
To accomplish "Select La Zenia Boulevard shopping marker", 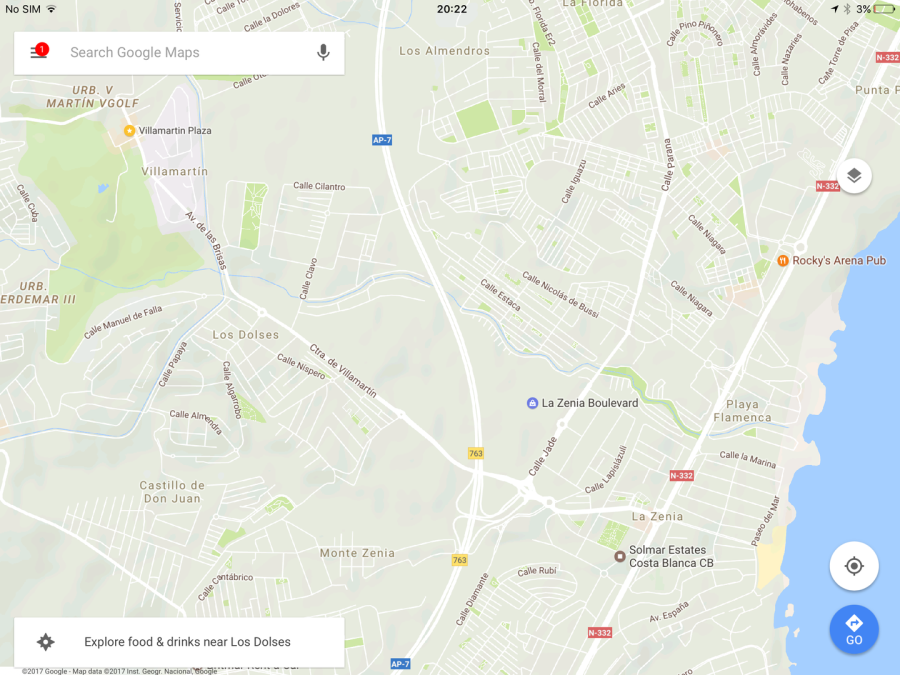I will coord(532,403).
